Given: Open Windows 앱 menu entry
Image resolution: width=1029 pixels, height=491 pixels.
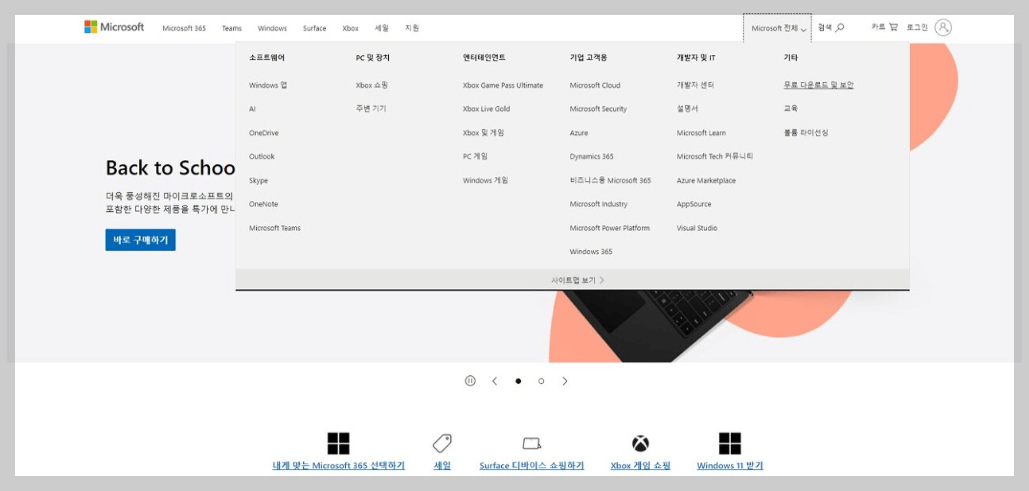Looking at the screenshot, I should click(x=268, y=85).
